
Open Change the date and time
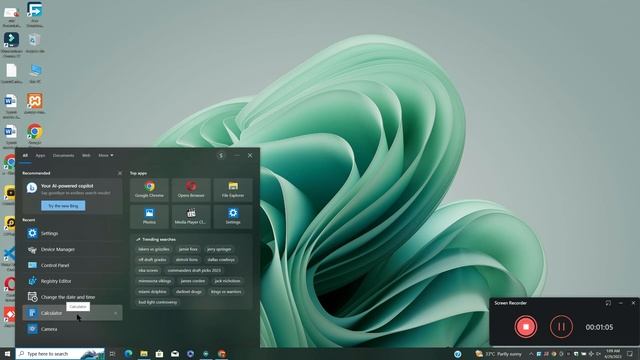click(72, 297)
